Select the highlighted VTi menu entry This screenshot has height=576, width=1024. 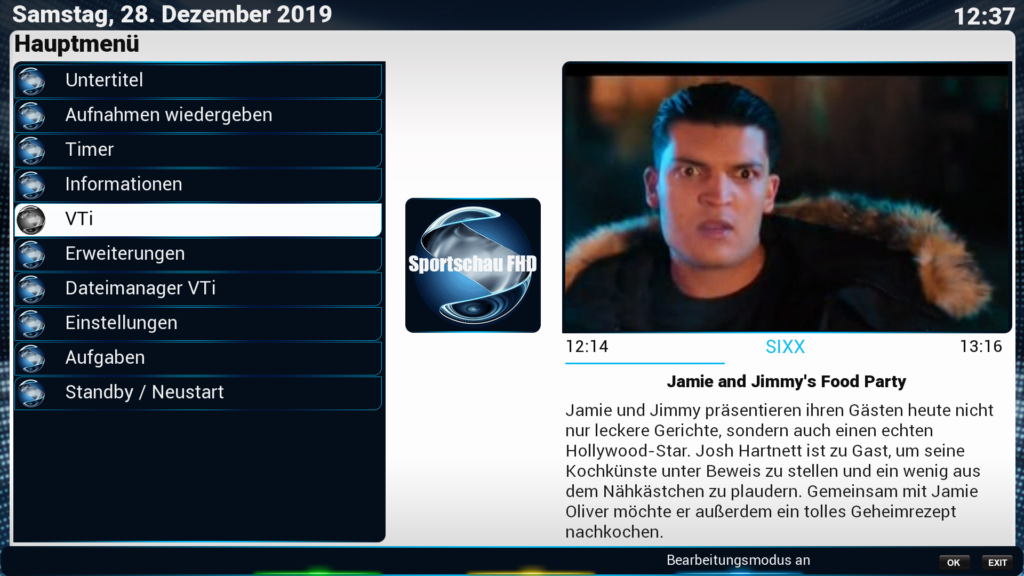click(198, 219)
